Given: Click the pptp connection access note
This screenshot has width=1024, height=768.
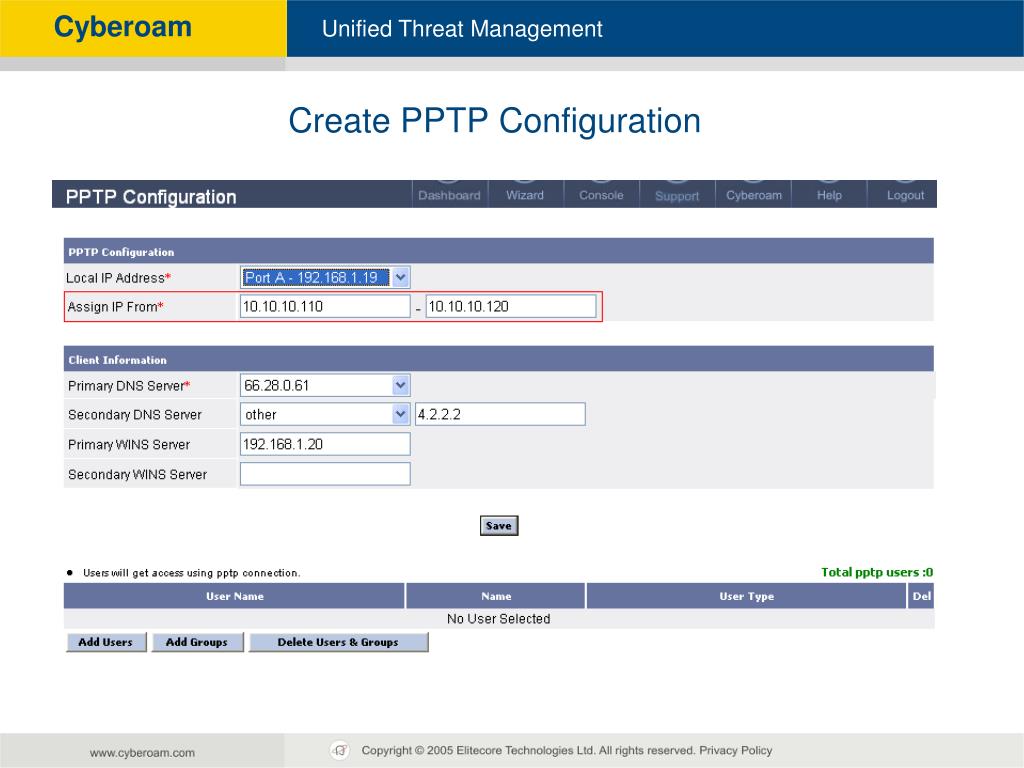Looking at the screenshot, I should [191, 573].
